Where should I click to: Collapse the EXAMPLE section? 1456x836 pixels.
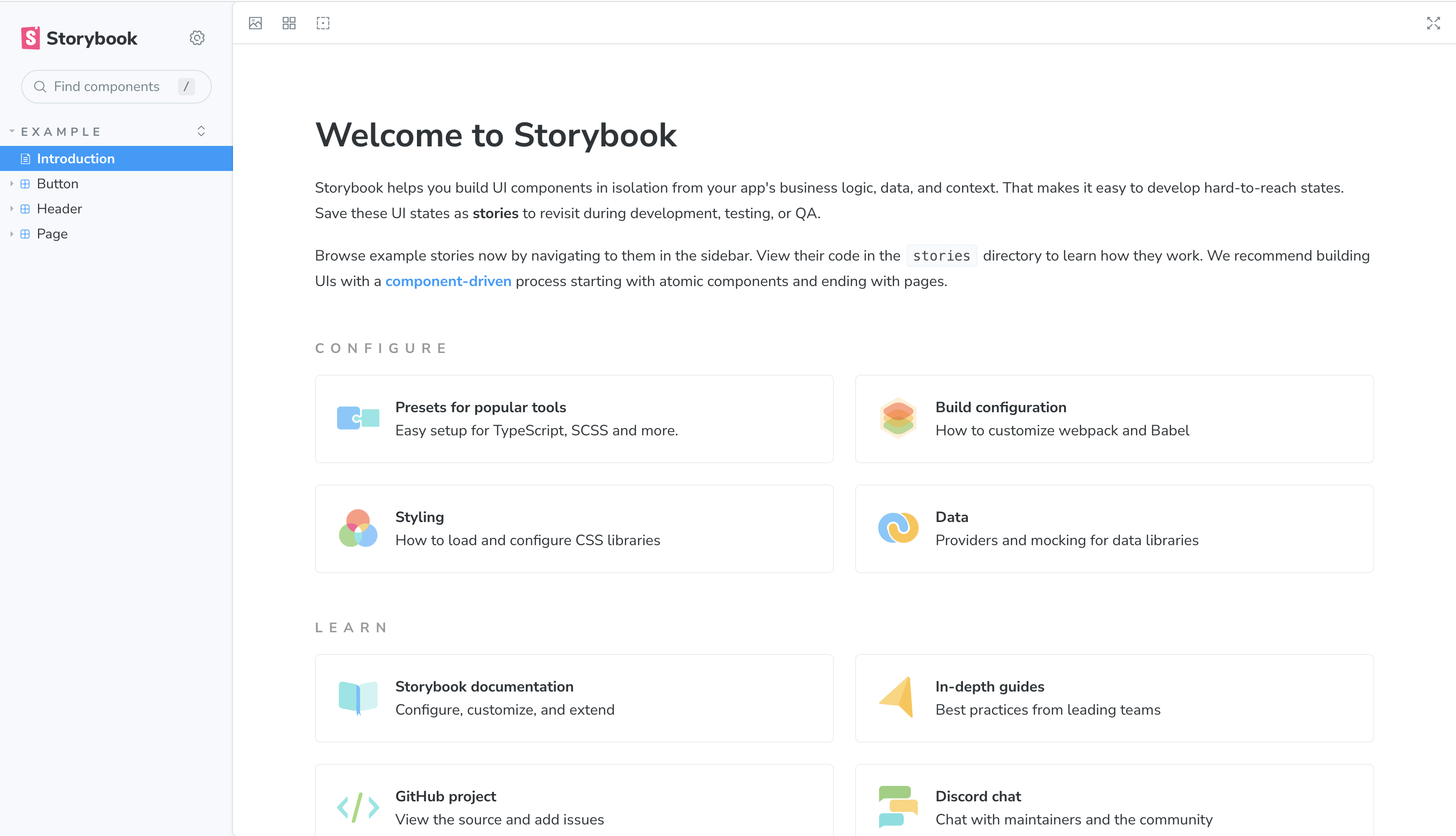click(55, 131)
